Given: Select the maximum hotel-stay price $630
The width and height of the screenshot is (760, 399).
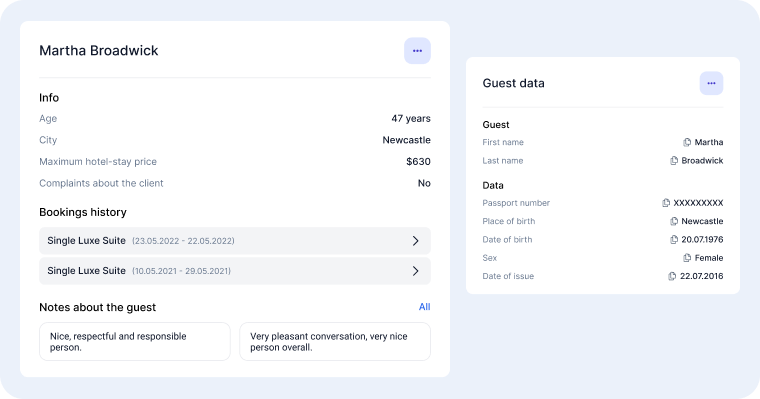Looking at the screenshot, I should coord(418,161).
